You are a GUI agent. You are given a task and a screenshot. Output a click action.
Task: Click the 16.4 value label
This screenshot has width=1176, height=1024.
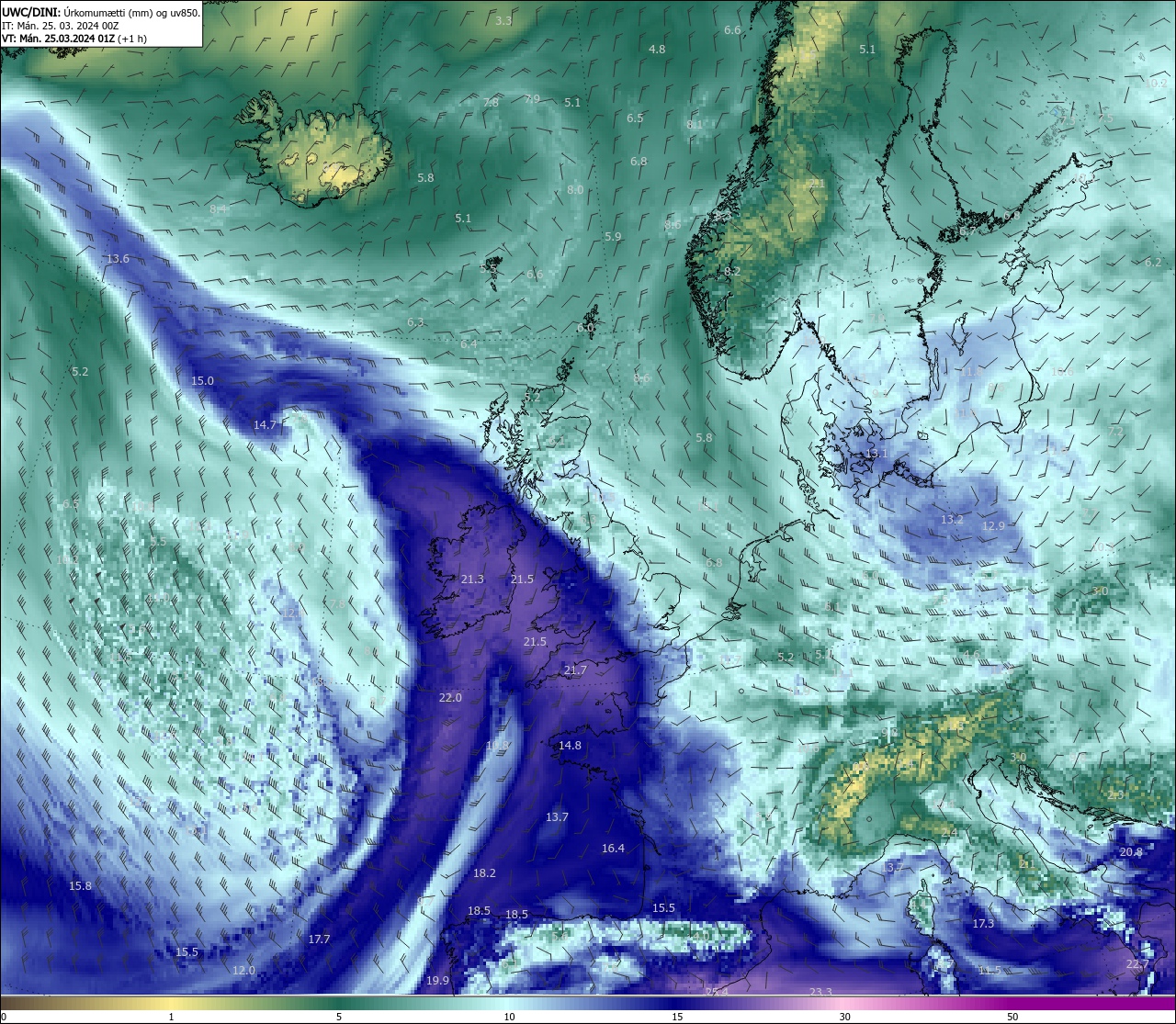613,849
